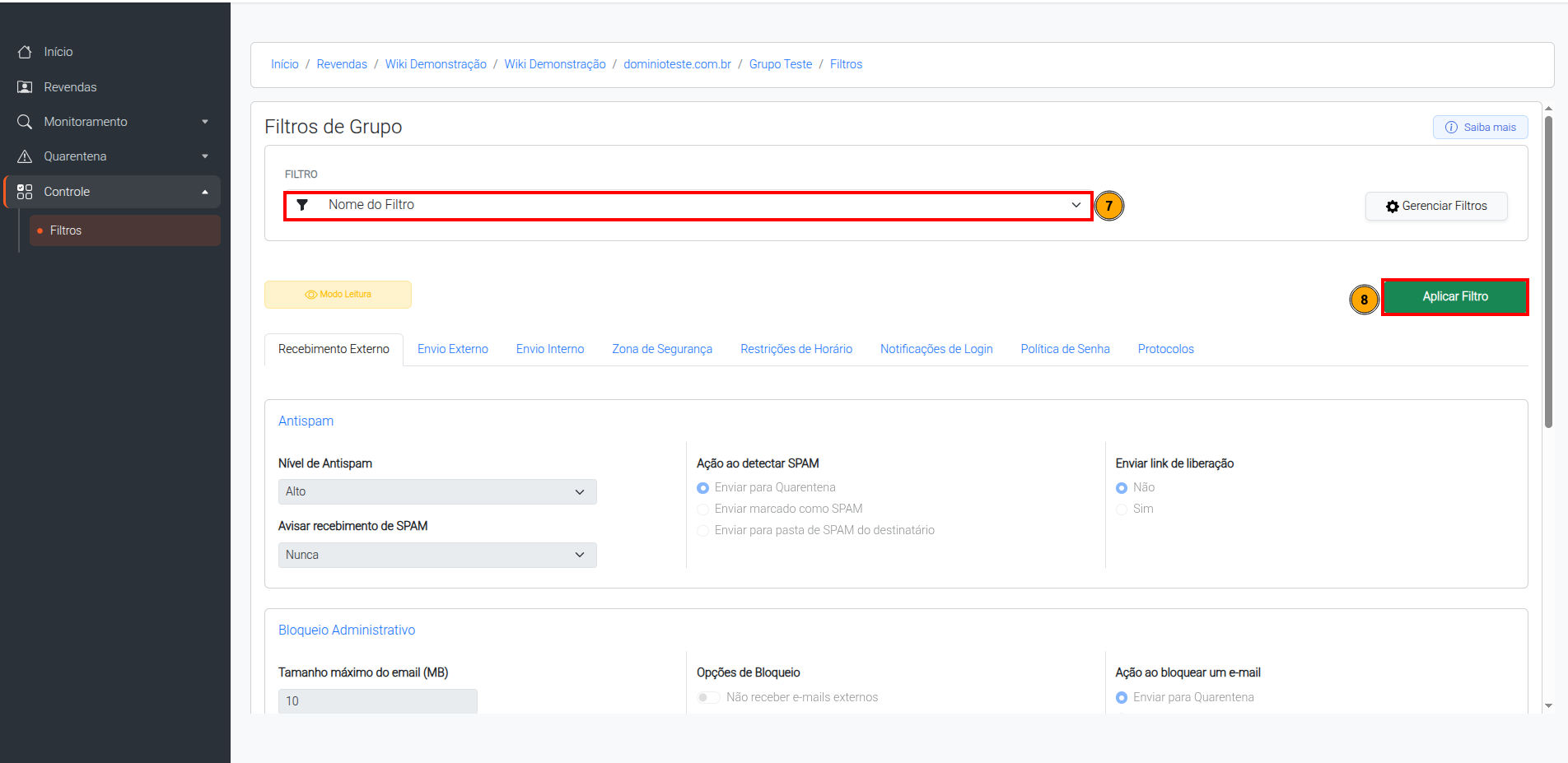Click the funnel icon in filter field

(302, 205)
